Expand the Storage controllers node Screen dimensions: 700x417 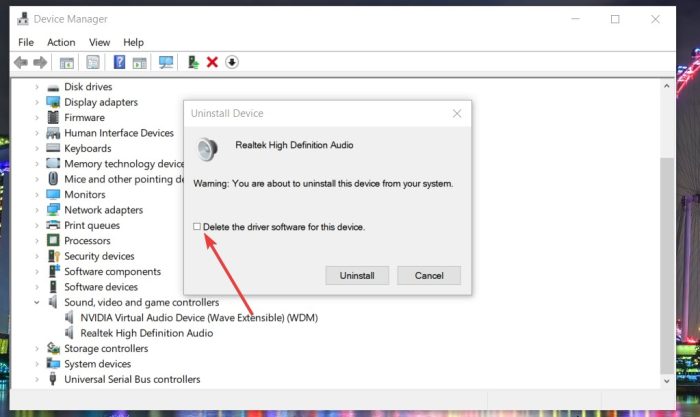tap(37, 348)
